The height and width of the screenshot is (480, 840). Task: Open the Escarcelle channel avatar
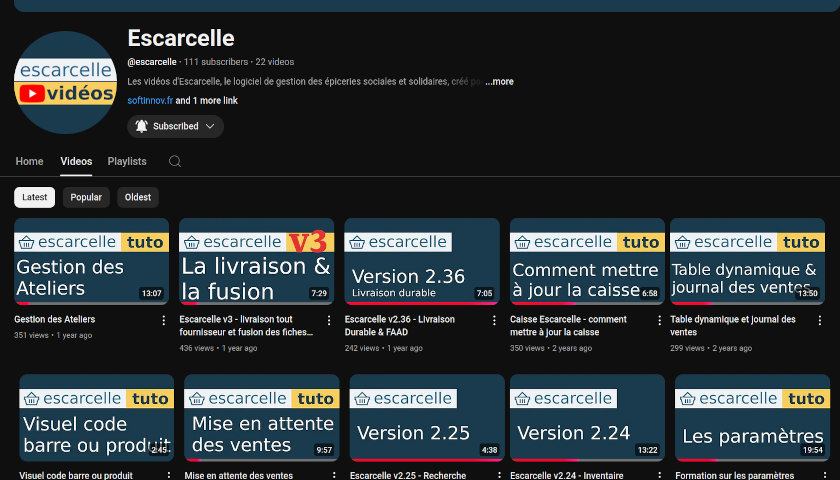coord(66,82)
